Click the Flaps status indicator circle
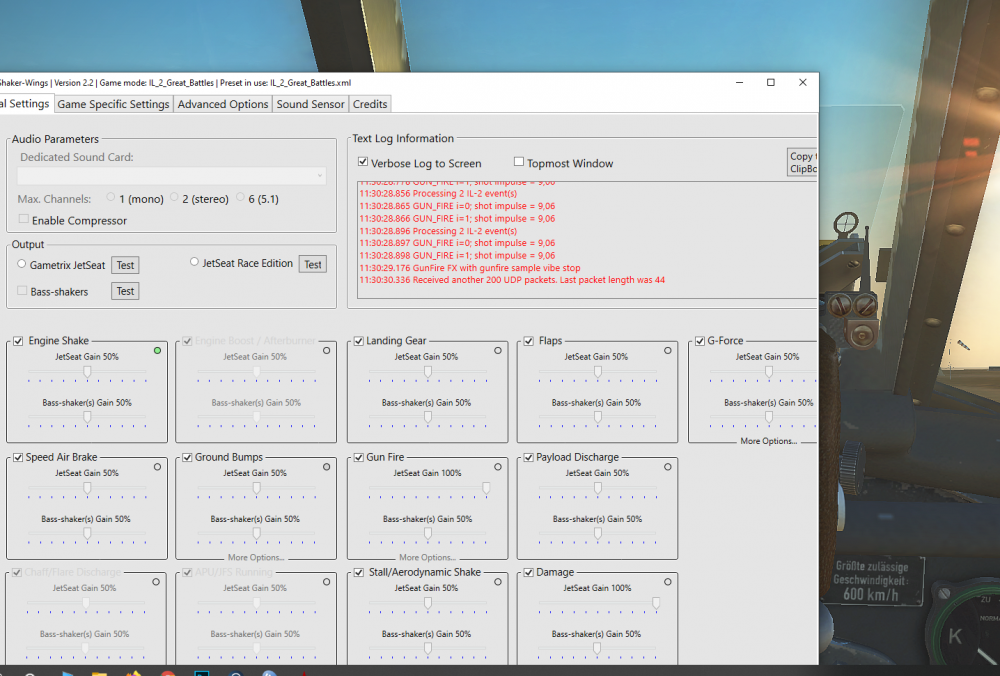Screen dimensions: 1000x676 point(667,351)
